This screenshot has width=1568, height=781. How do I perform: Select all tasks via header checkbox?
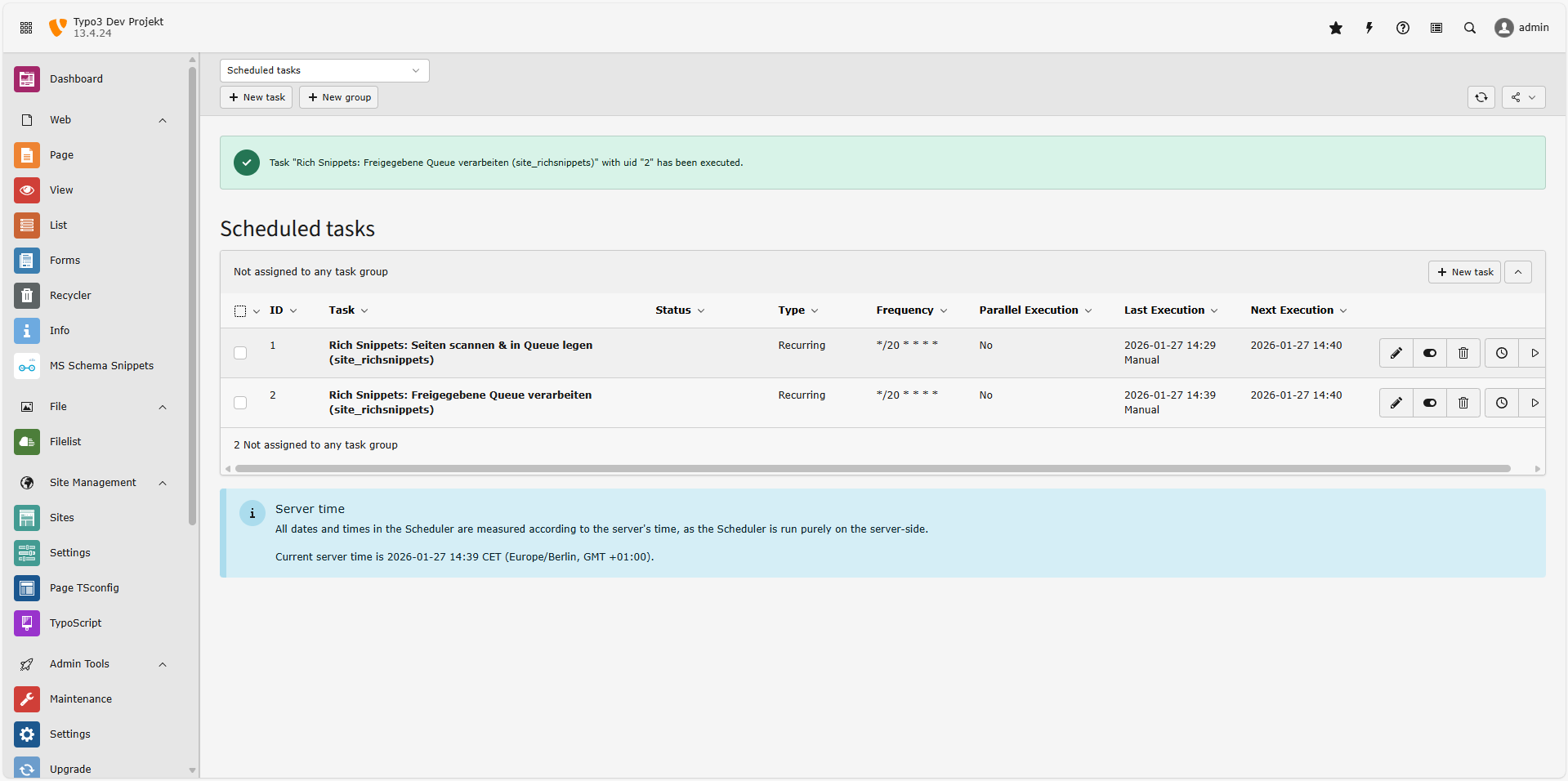(239, 310)
